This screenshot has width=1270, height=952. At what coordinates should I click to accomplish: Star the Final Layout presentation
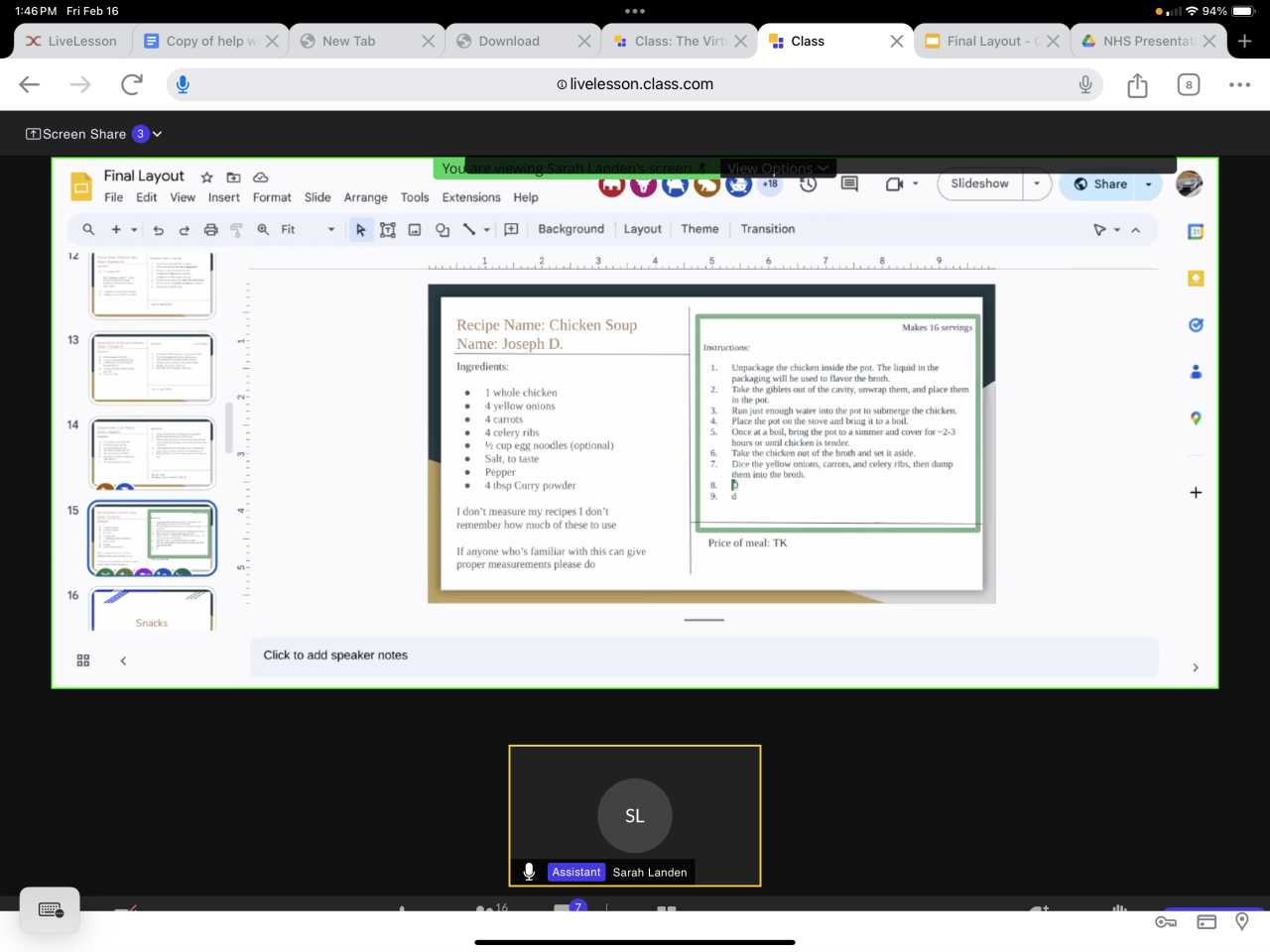(207, 178)
